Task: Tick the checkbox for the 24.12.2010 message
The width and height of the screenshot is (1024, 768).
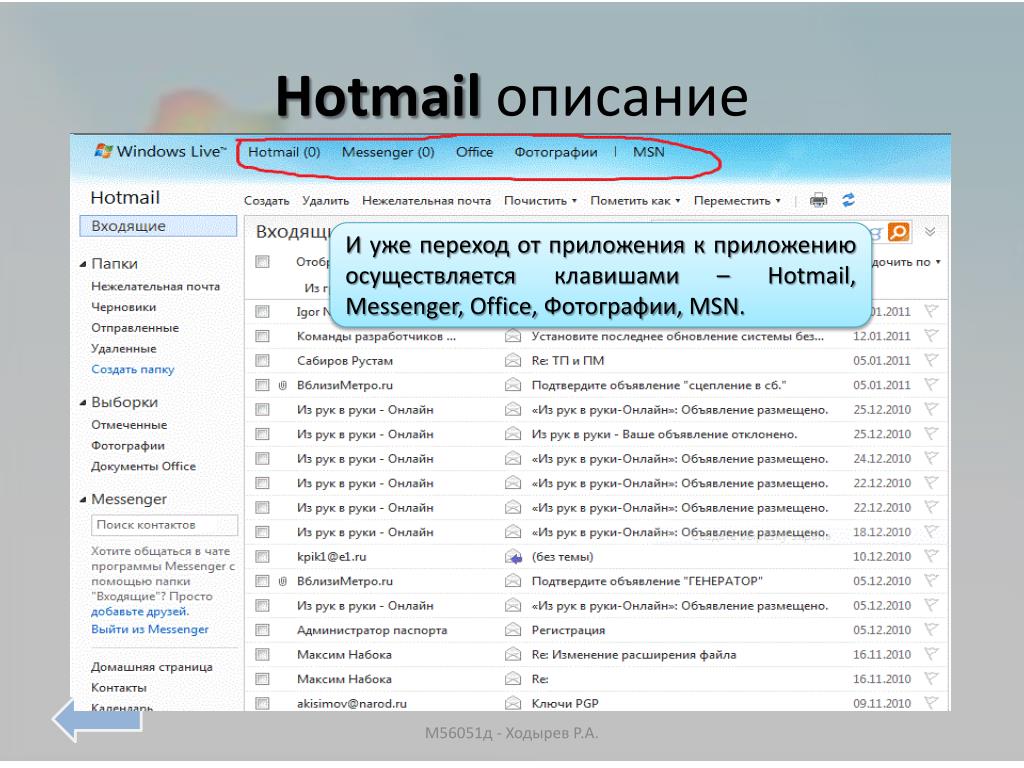Action: click(263, 458)
